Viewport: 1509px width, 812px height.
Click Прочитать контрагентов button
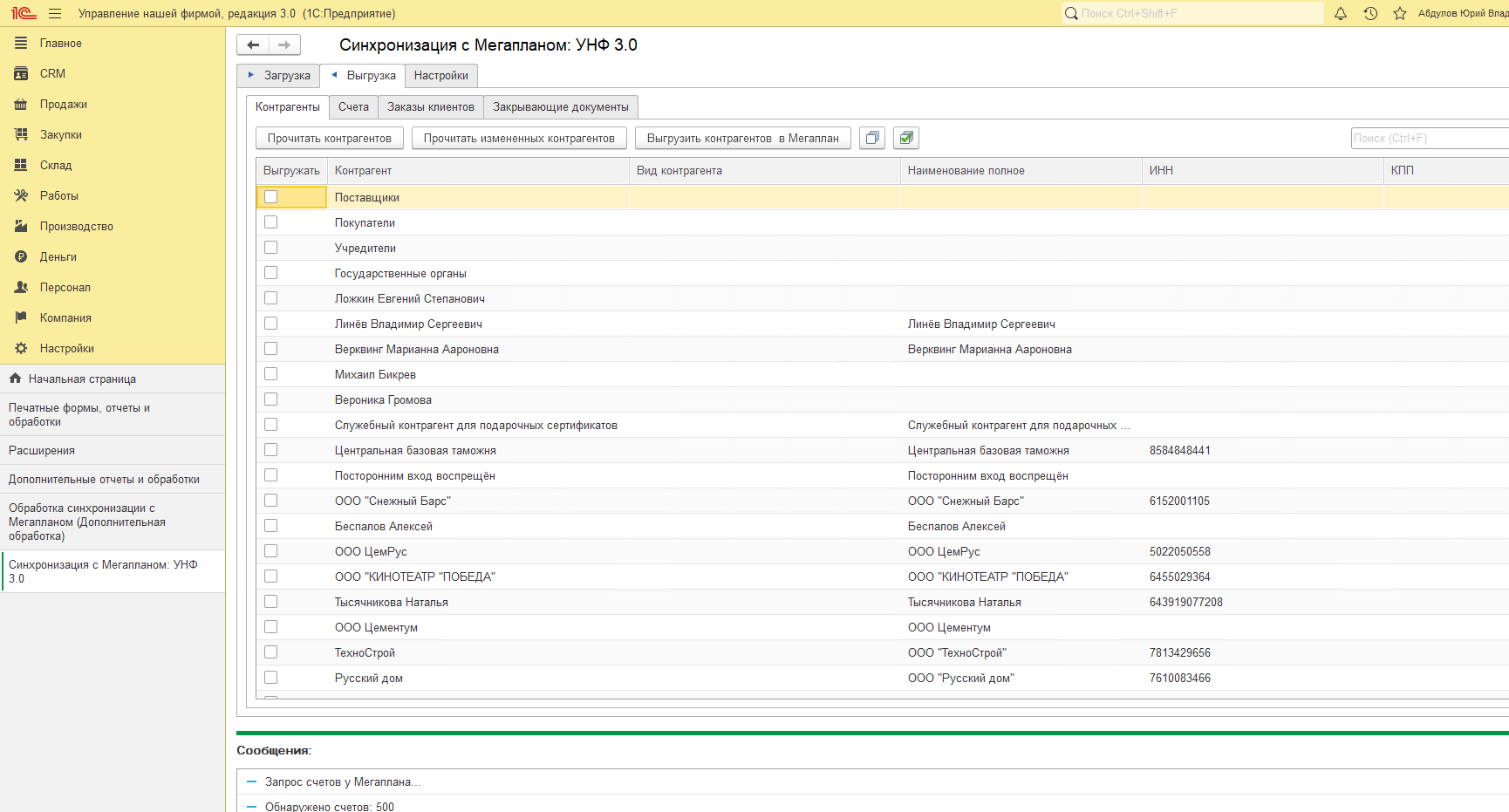pos(329,139)
